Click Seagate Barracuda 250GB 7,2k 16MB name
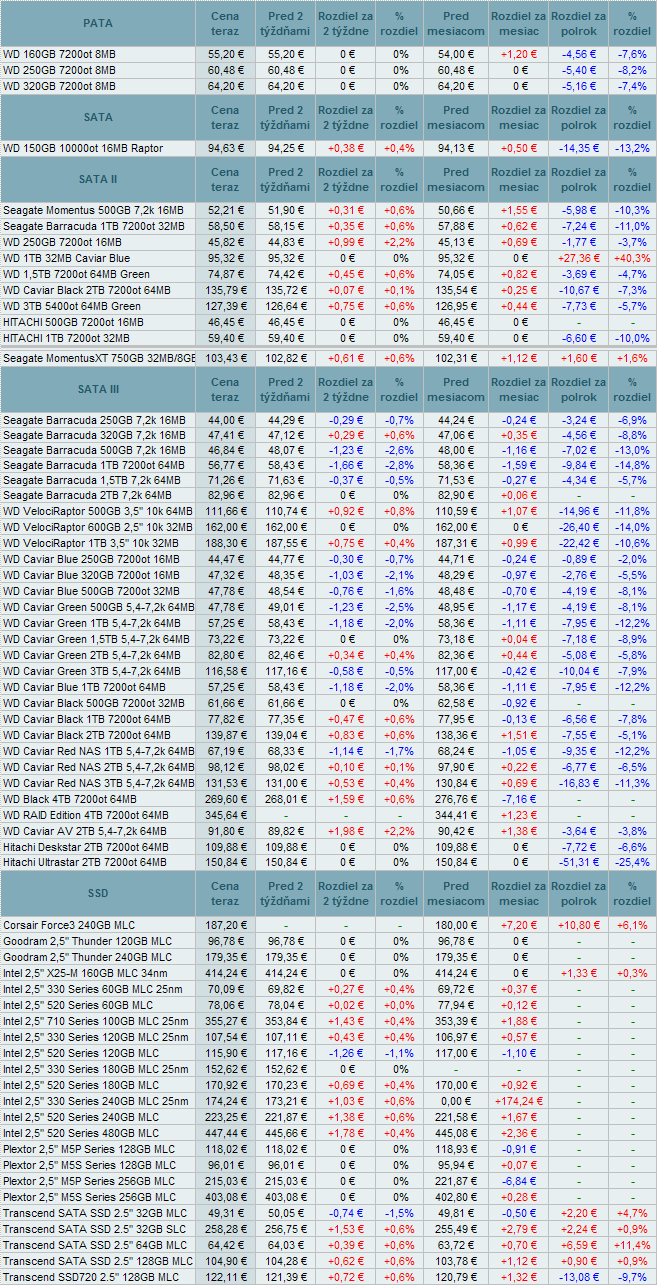This screenshot has height=1285, width=657. 94,421
